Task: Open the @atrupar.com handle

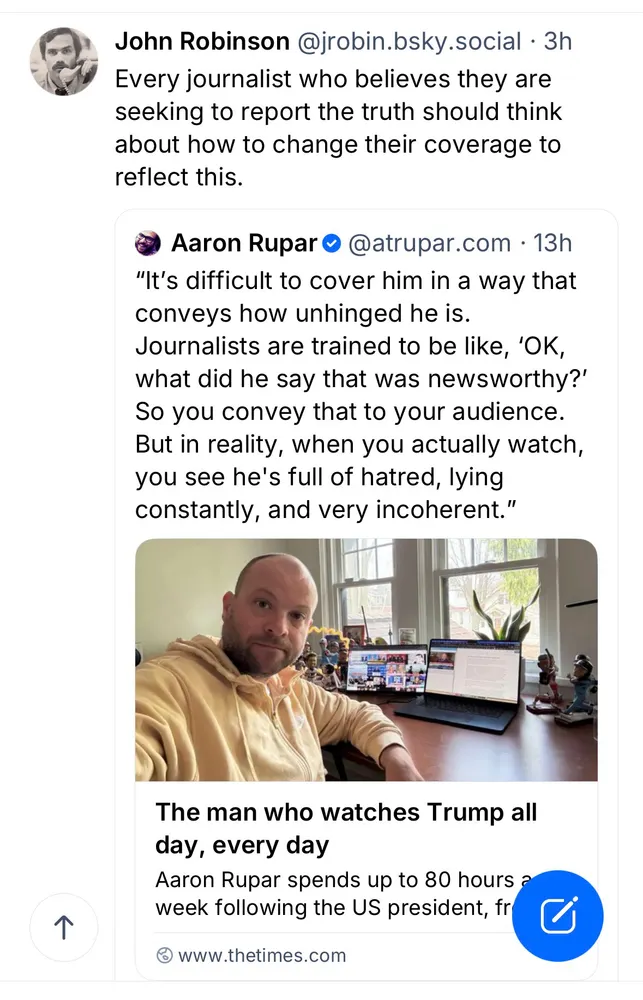Action: click(430, 243)
